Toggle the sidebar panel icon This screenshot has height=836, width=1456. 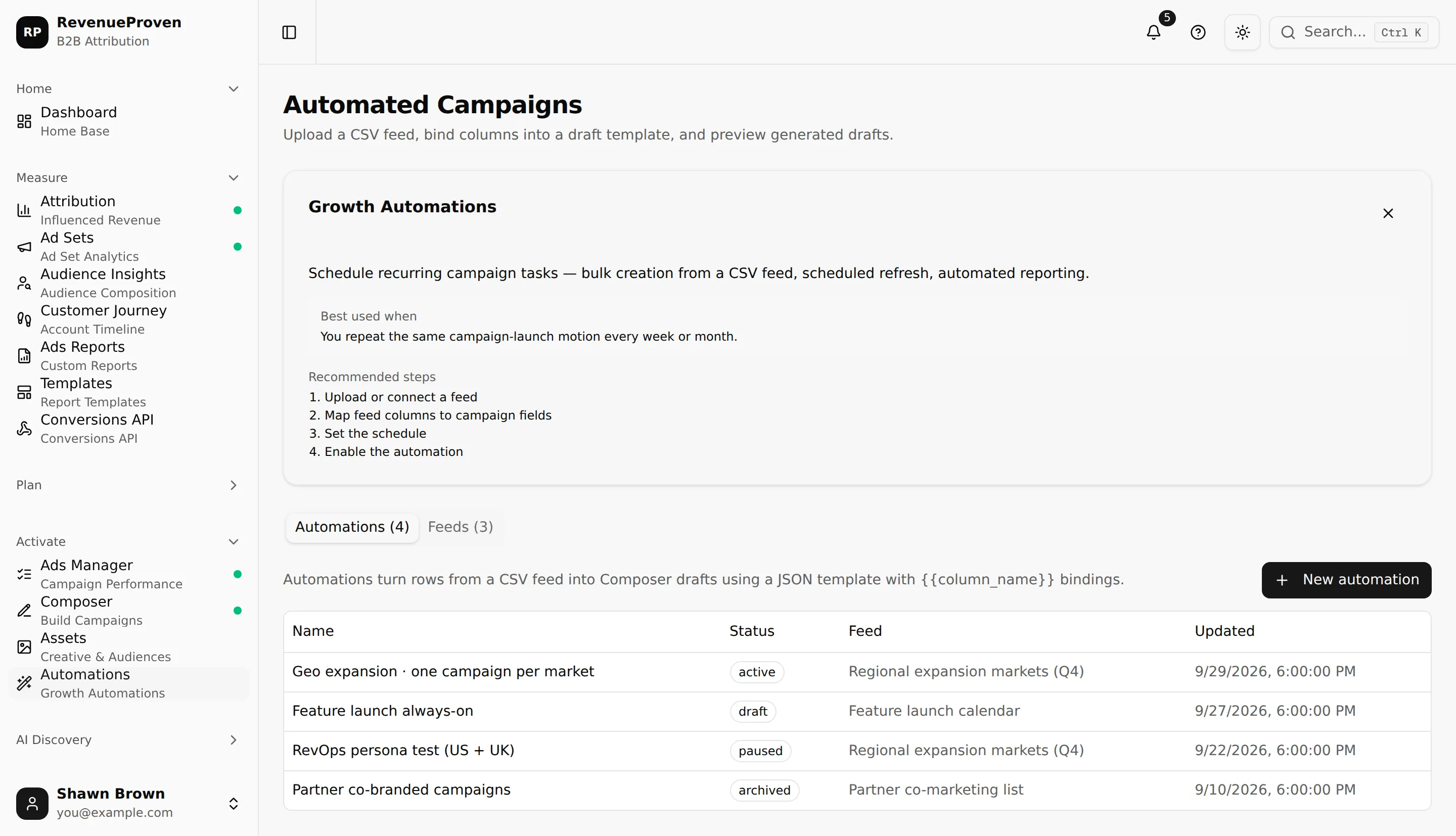click(289, 32)
